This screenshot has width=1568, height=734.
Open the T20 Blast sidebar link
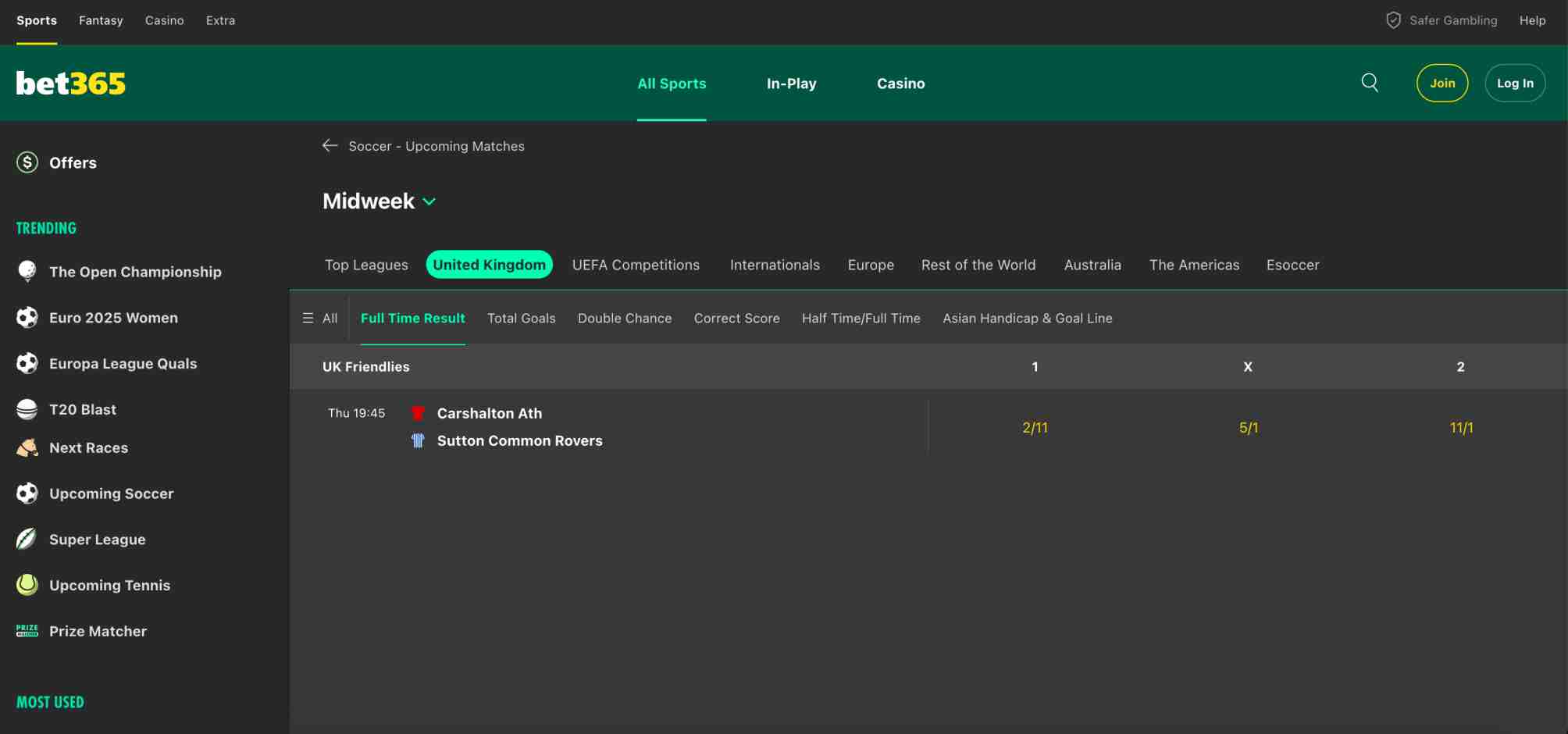point(83,409)
